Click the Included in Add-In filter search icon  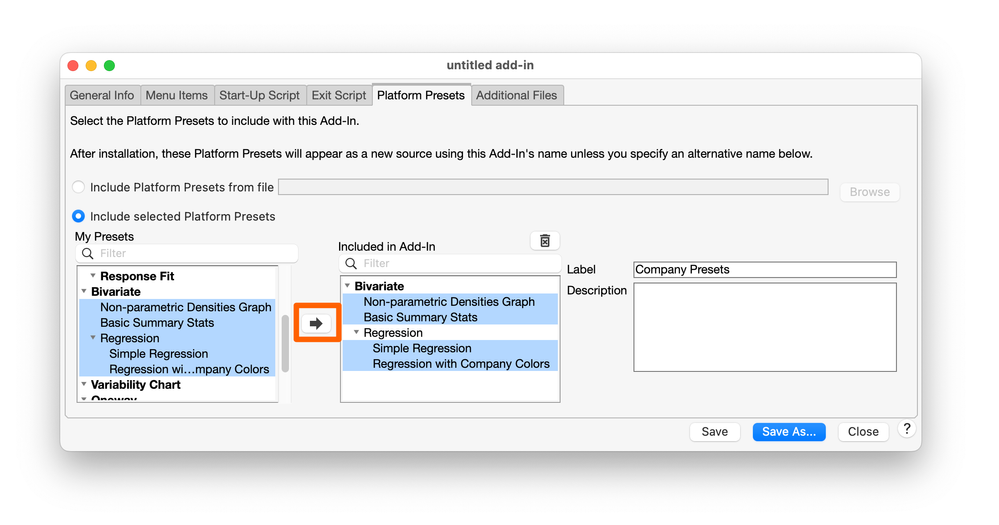pyautogui.click(x=351, y=264)
